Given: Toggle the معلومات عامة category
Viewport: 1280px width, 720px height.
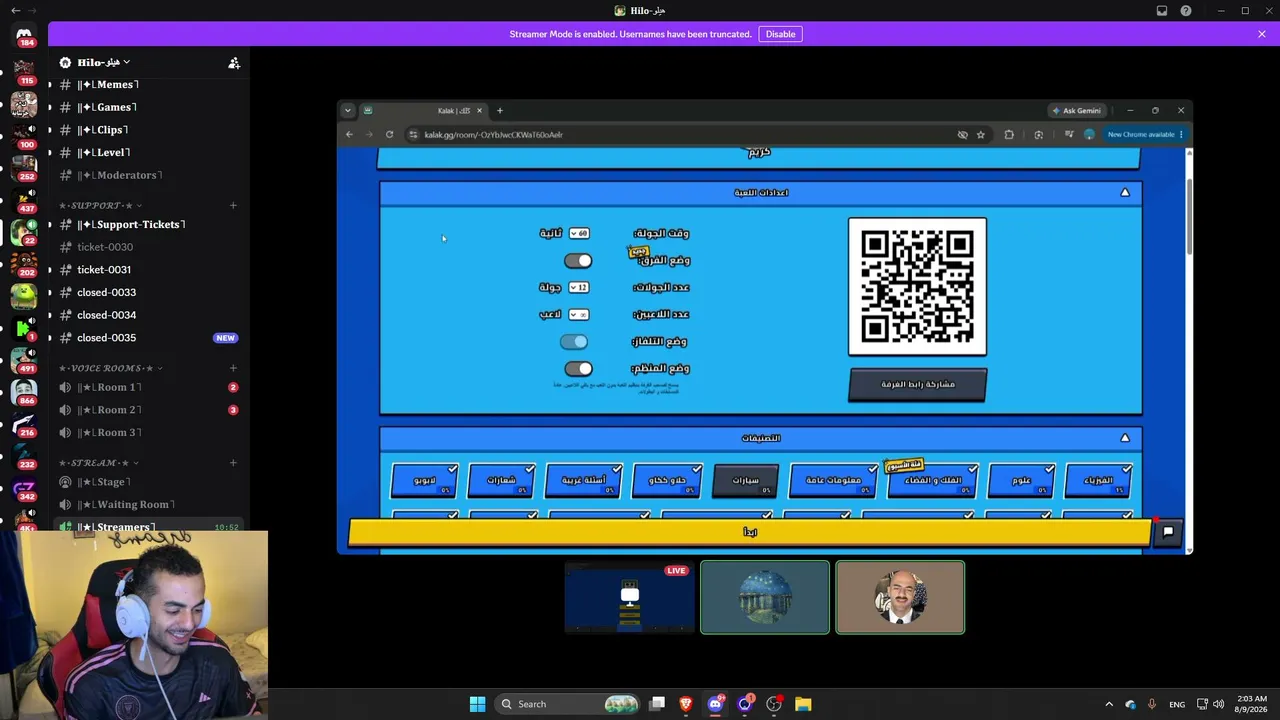Looking at the screenshot, I should coord(834,481).
